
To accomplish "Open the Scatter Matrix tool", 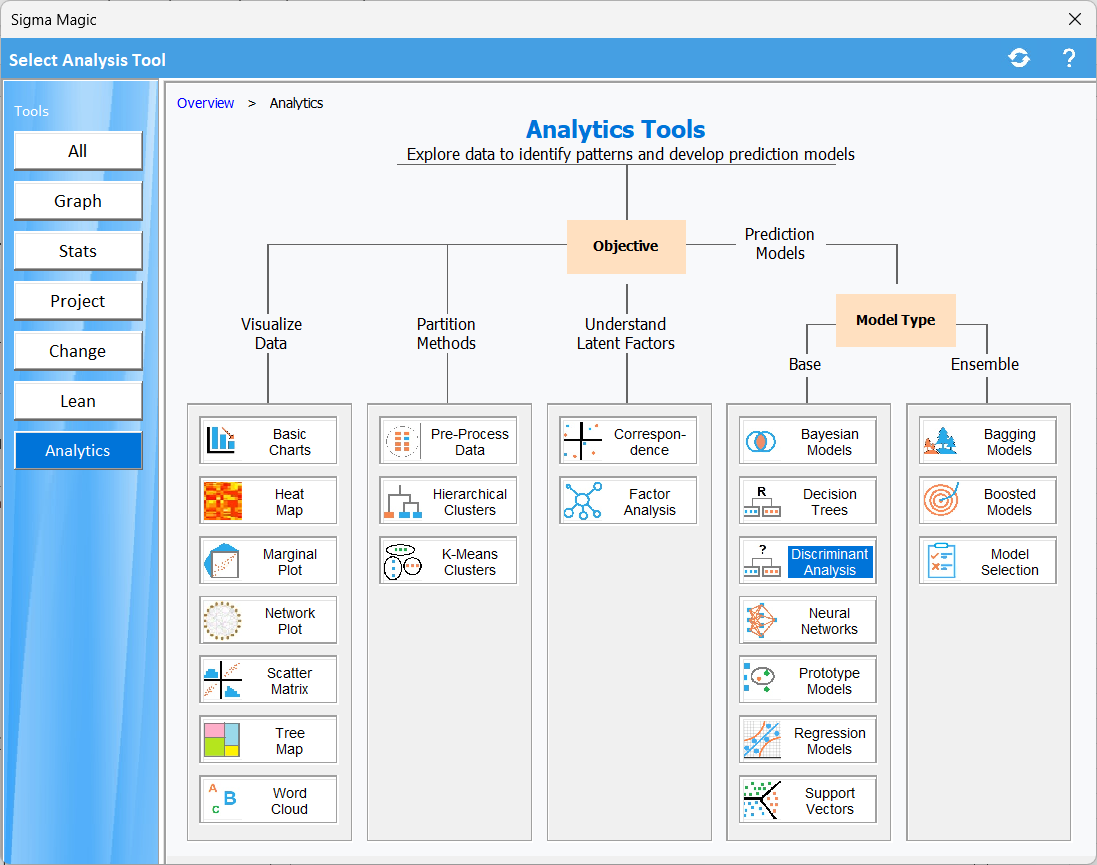I will tap(289, 681).
